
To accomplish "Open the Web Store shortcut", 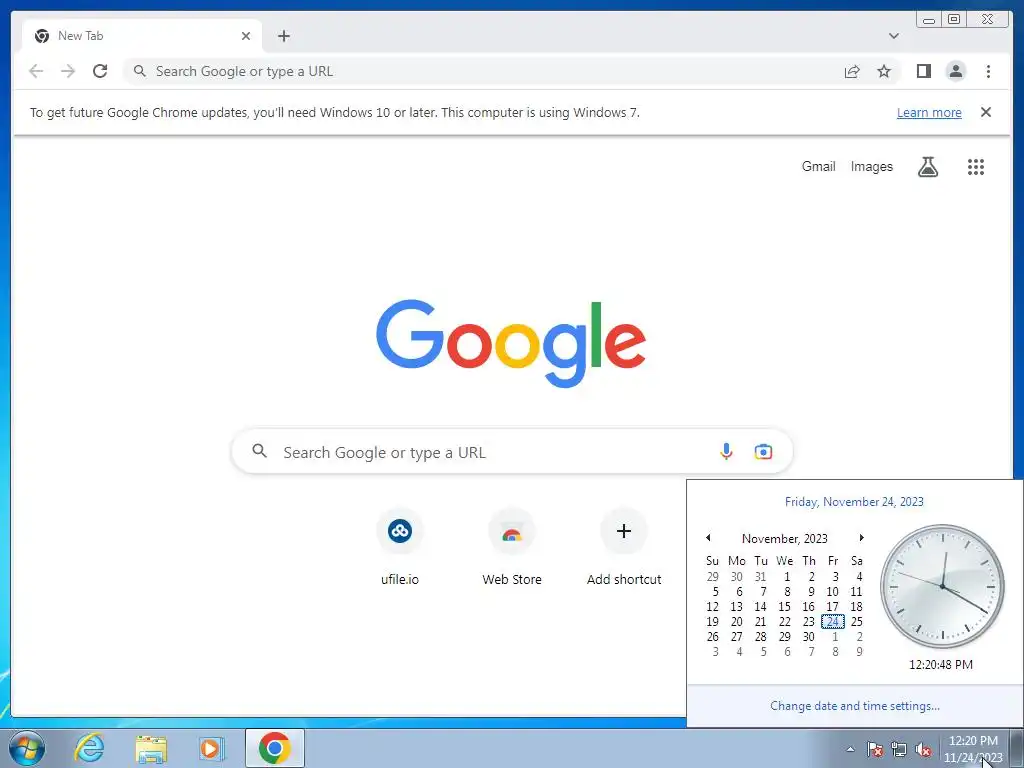I will (x=512, y=547).
